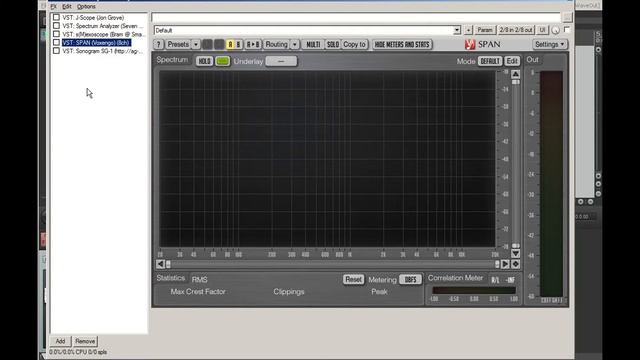Image resolution: width=640 pixels, height=360 pixels.
Task: Click the MULTI button
Action: (x=313, y=44)
